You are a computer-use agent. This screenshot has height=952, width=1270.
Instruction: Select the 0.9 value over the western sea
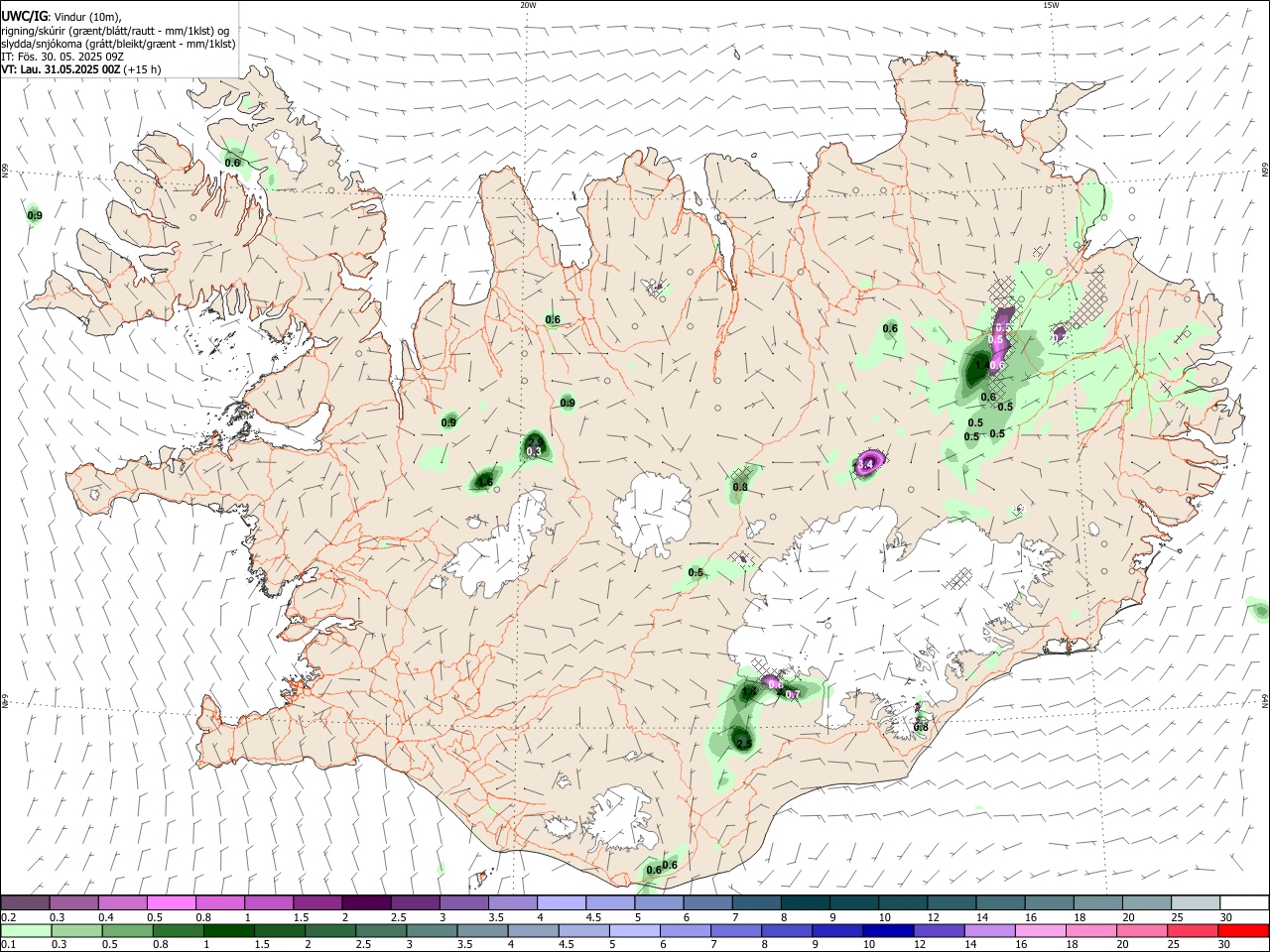35,215
